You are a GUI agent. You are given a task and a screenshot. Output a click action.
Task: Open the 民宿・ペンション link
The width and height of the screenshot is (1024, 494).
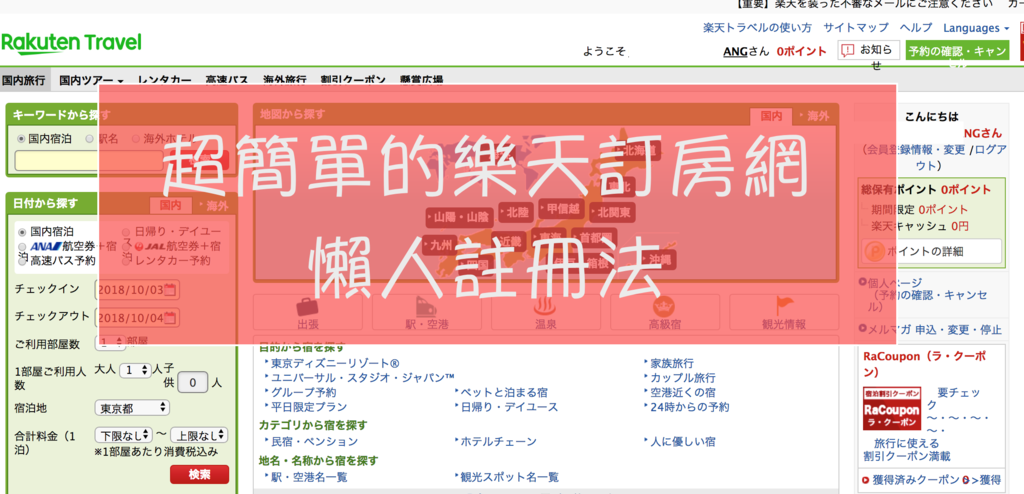pos(315,442)
